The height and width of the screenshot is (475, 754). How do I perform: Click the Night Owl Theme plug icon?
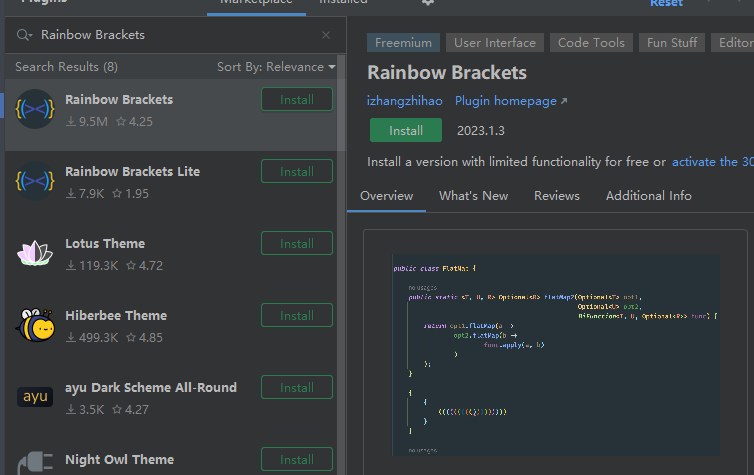click(35, 462)
